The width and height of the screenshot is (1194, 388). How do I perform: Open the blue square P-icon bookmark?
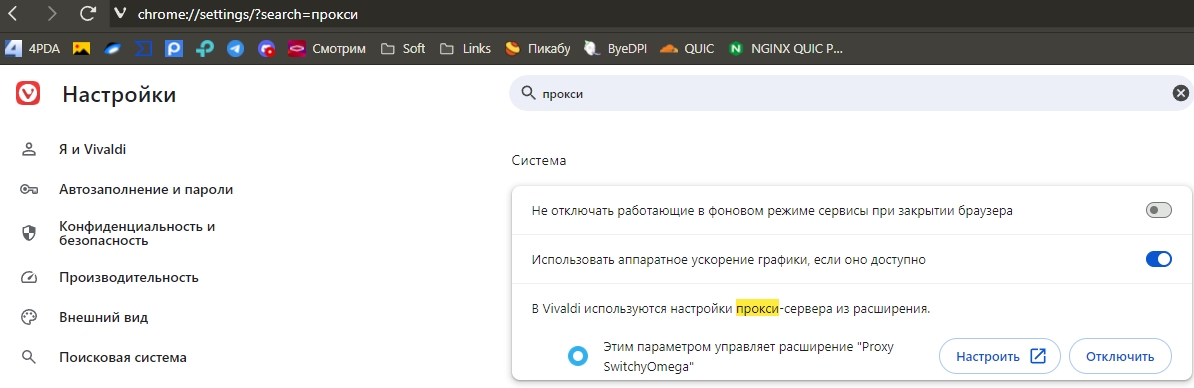click(174, 49)
